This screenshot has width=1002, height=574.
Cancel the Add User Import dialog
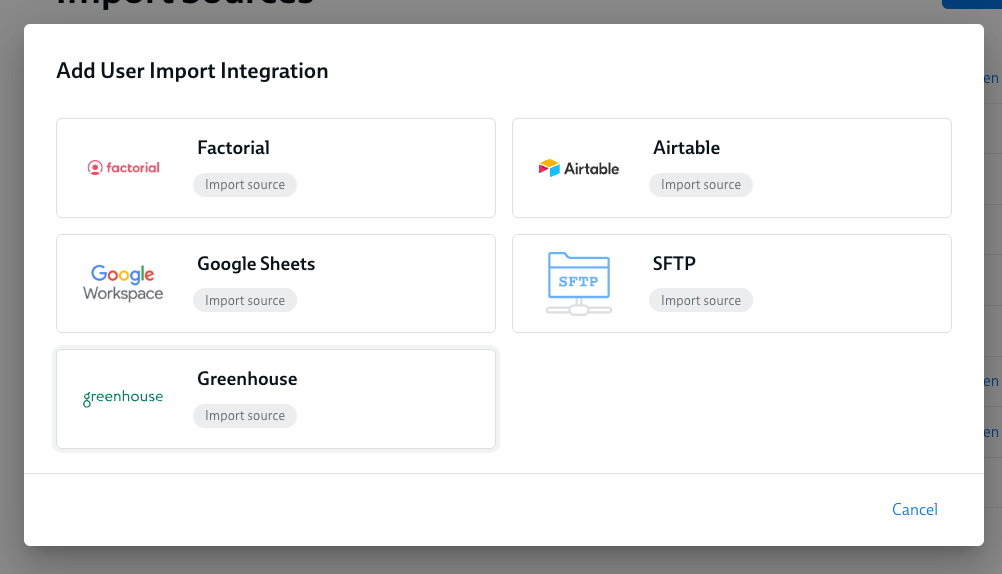914,509
